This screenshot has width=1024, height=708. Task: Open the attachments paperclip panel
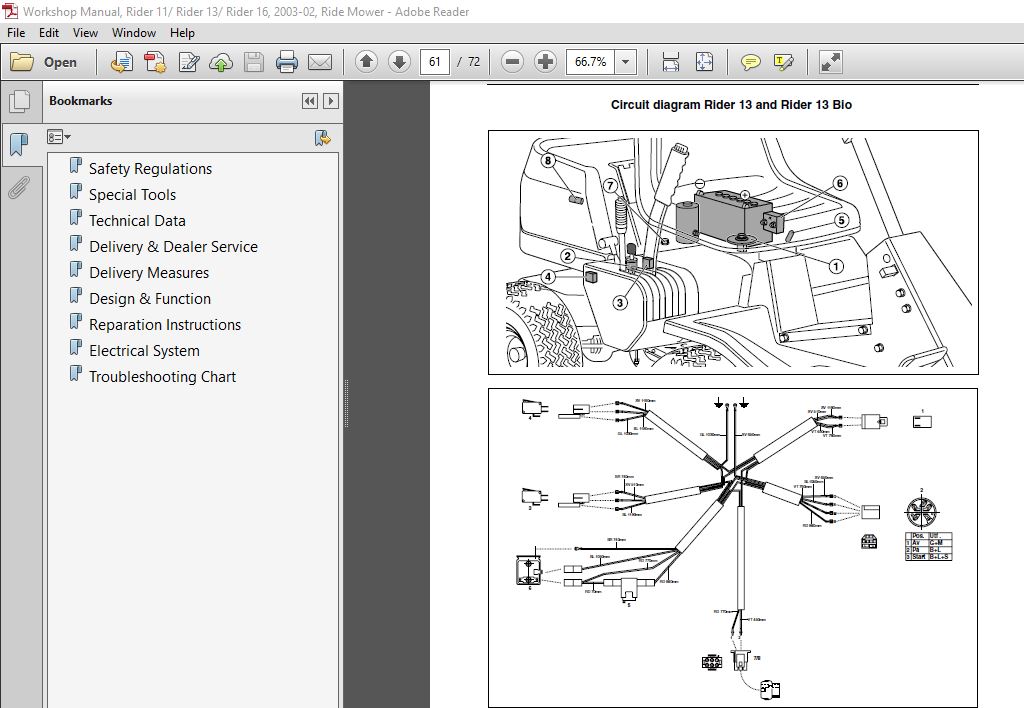[20, 187]
